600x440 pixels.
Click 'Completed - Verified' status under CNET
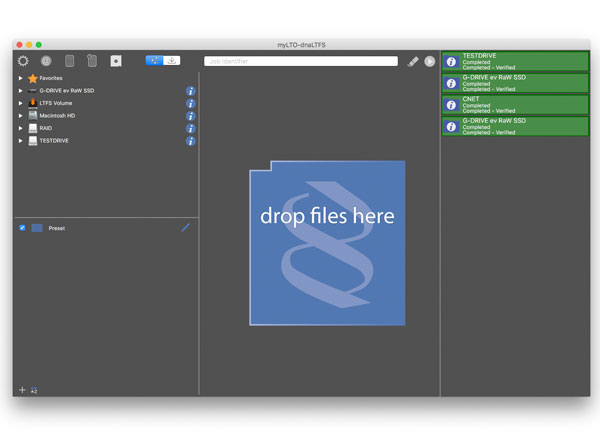point(489,111)
